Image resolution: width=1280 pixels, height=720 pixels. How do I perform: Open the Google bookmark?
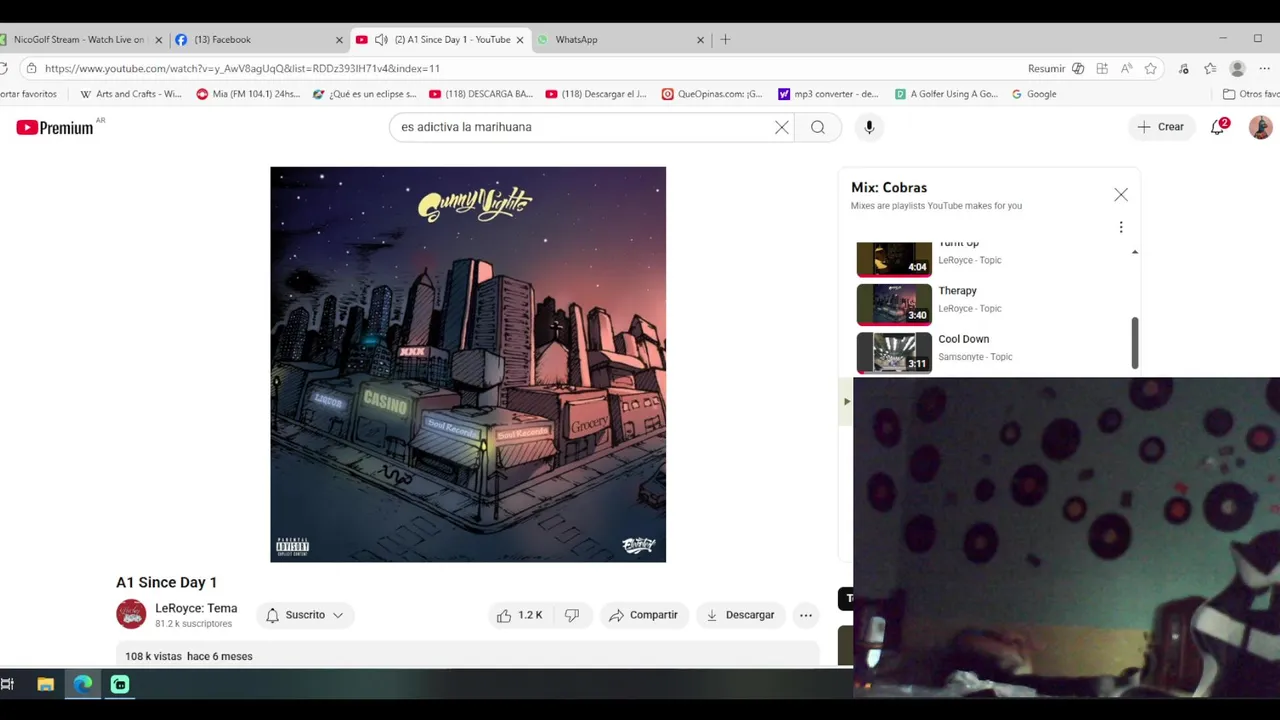pyautogui.click(x=1034, y=94)
